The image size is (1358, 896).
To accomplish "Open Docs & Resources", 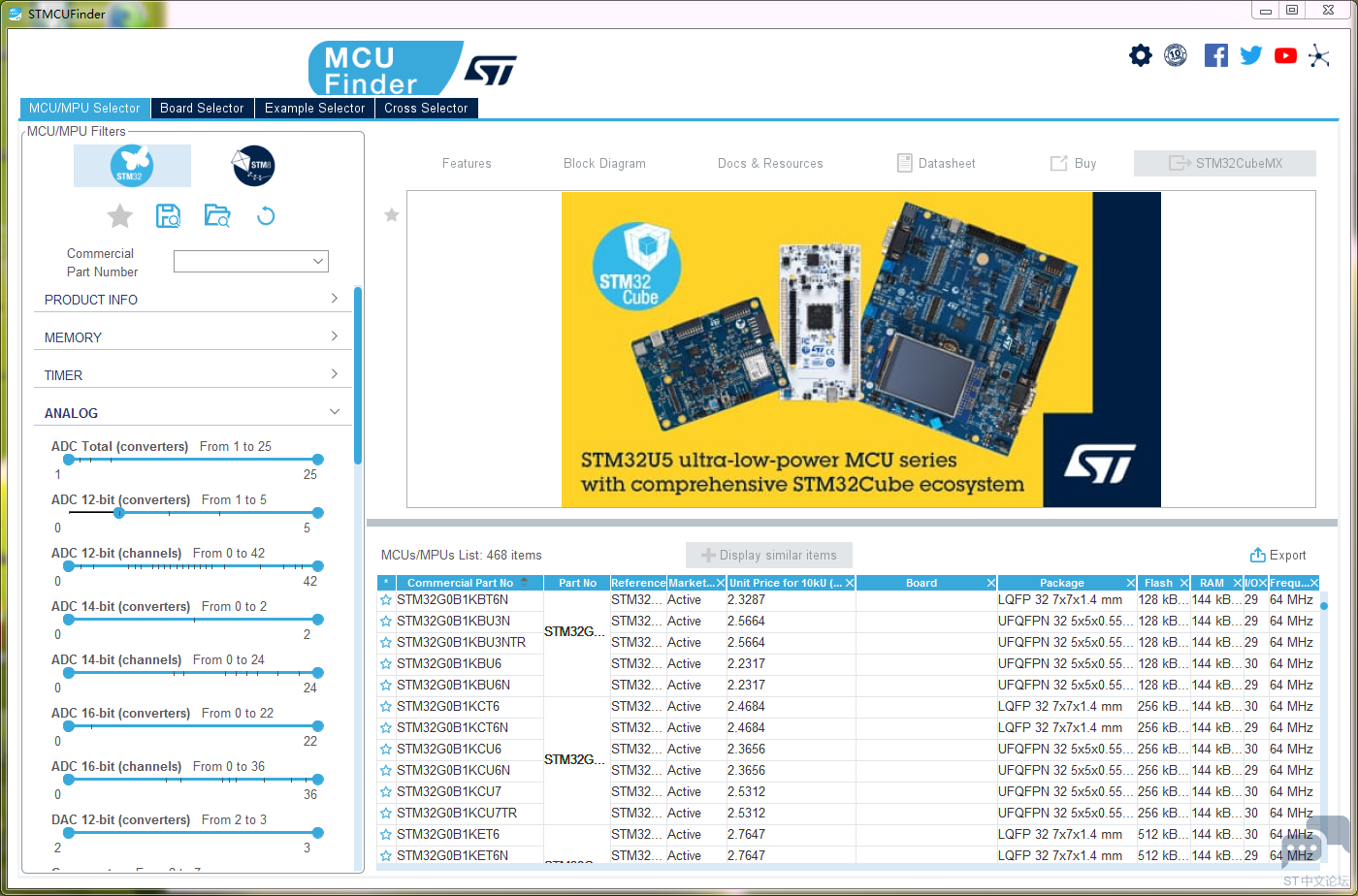I will point(770,164).
